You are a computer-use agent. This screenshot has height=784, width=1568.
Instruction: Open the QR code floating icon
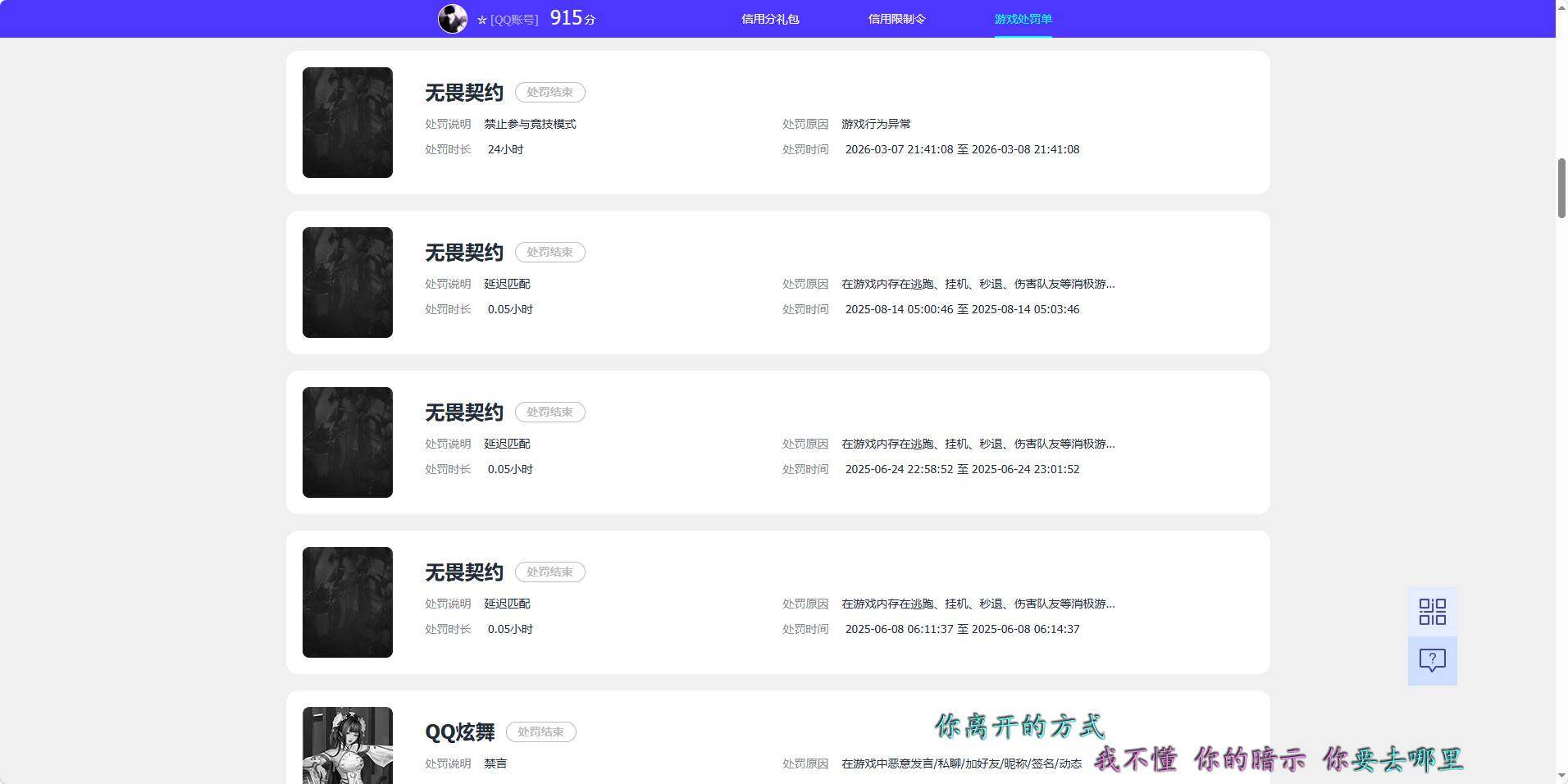click(x=1432, y=612)
